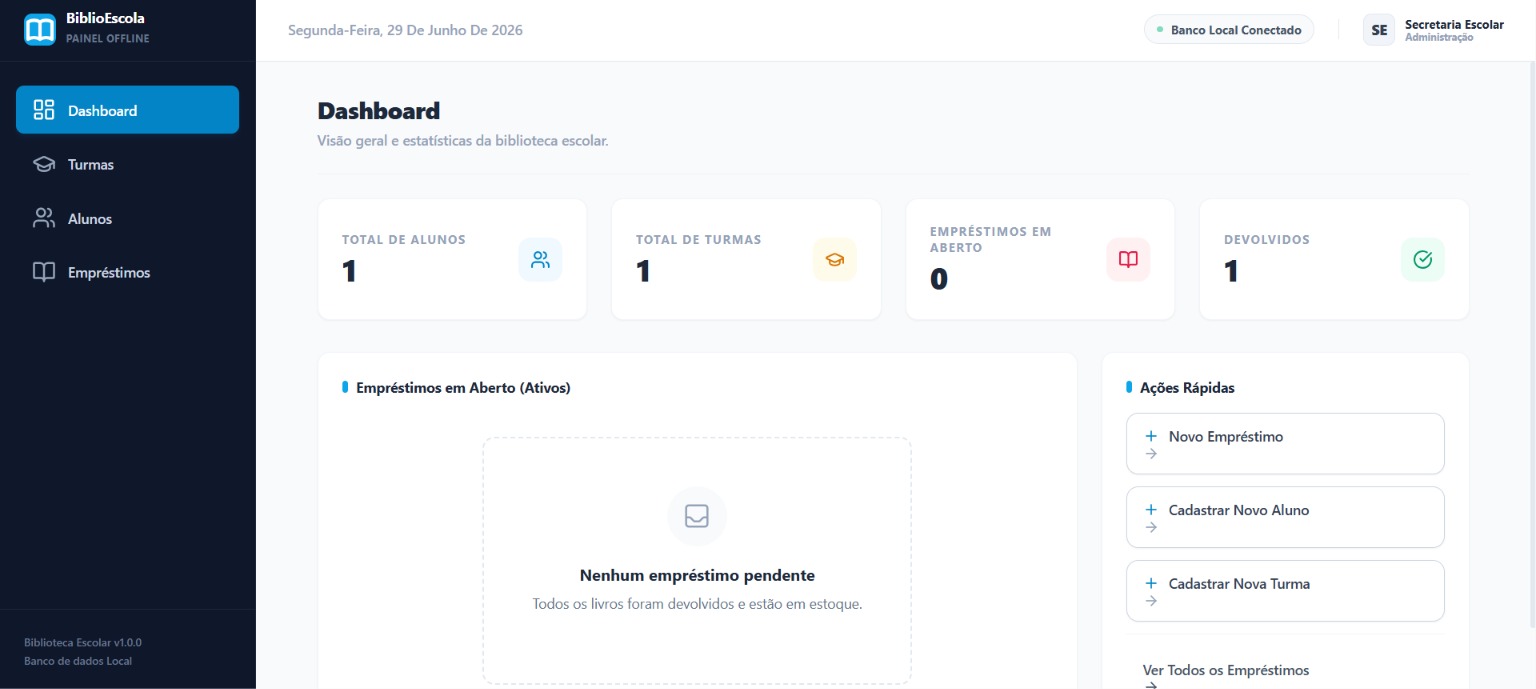Click the BiblioEscola book logo icon
Image resolution: width=1536 pixels, height=689 pixels.
pyautogui.click(x=40, y=30)
